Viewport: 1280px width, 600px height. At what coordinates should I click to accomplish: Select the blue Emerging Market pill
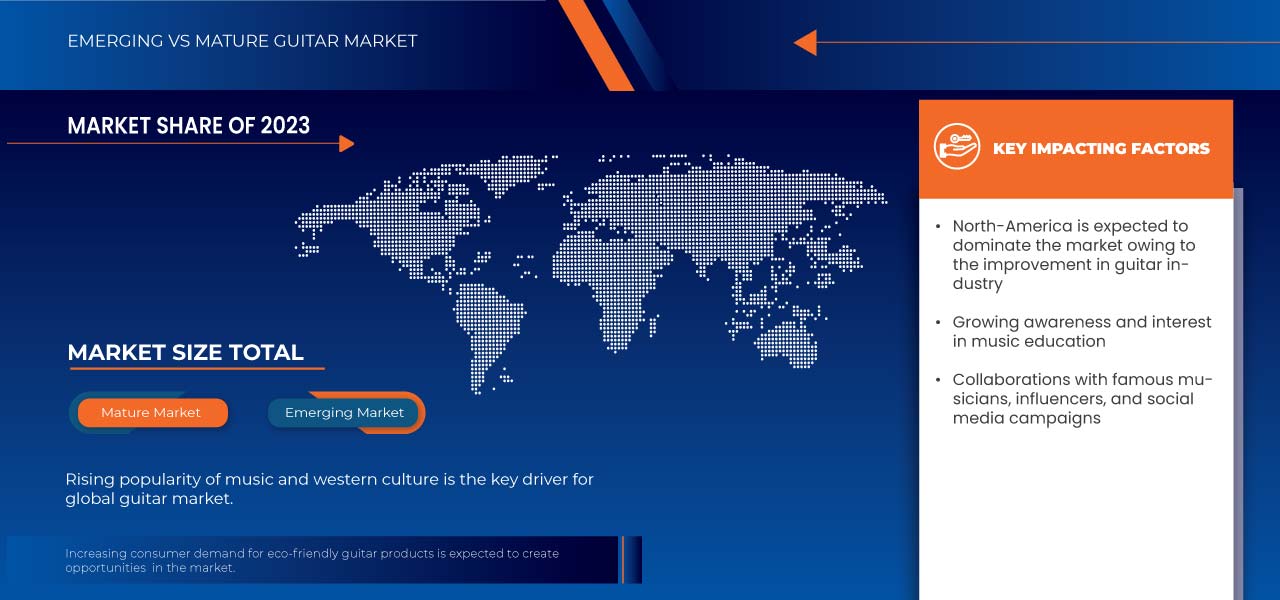pyautogui.click(x=344, y=412)
